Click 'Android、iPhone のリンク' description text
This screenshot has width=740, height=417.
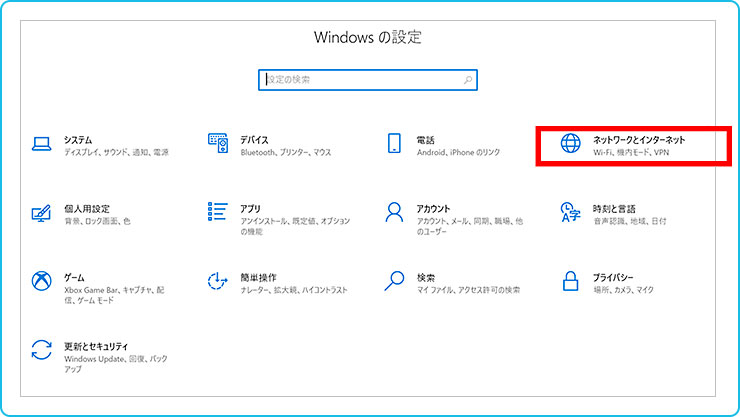click(x=458, y=152)
